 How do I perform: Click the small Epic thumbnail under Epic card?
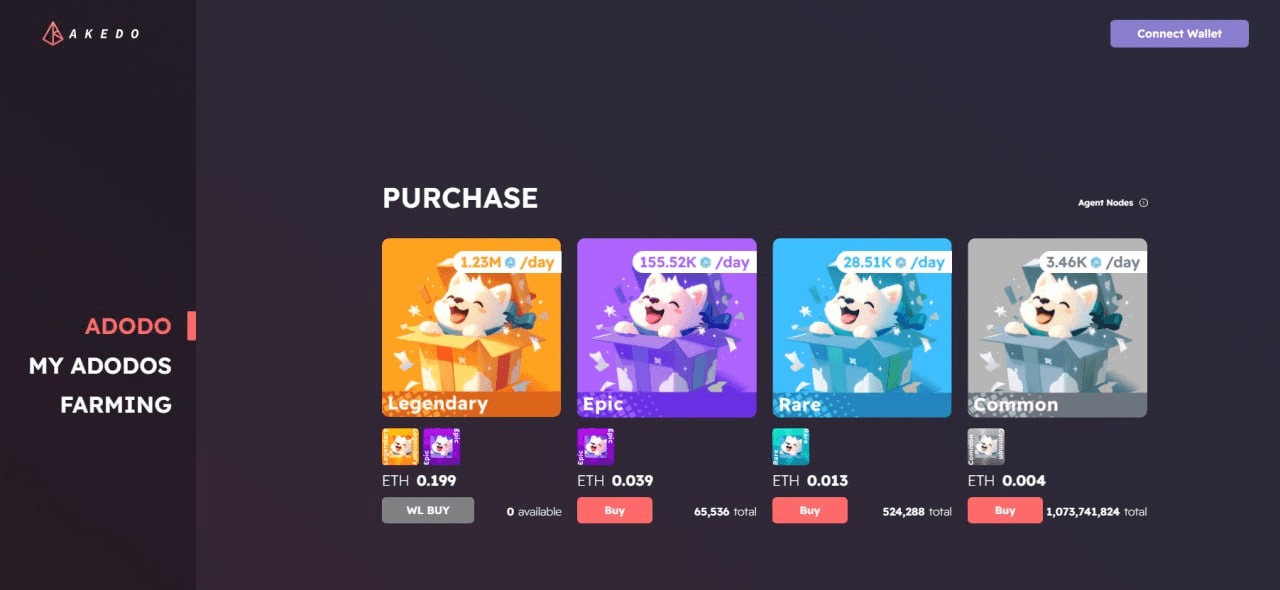tap(596, 447)
